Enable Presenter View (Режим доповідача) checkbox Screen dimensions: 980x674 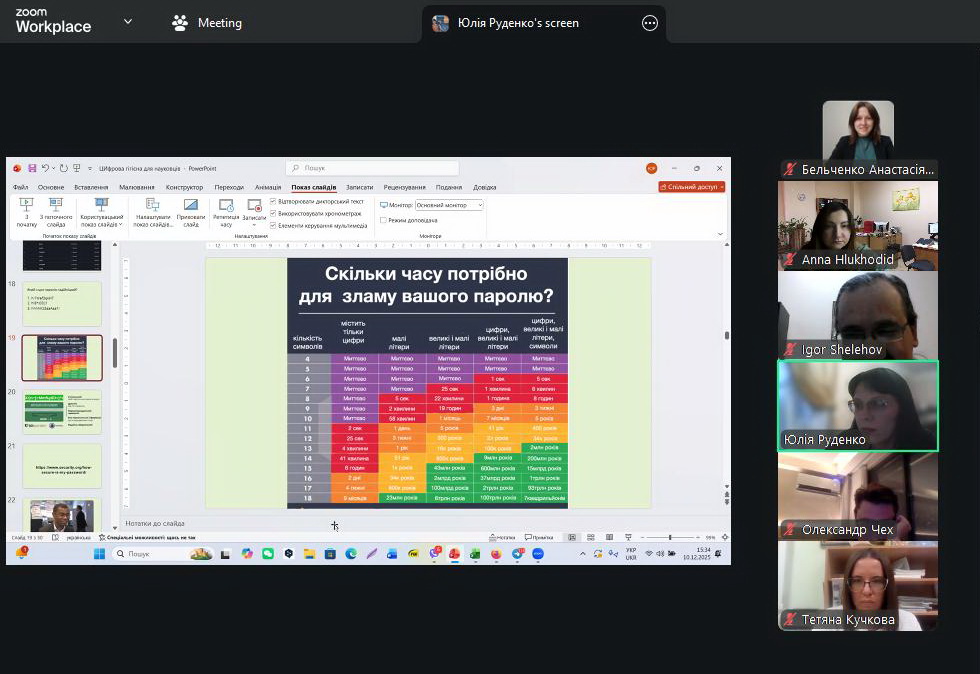click(383, 220)
